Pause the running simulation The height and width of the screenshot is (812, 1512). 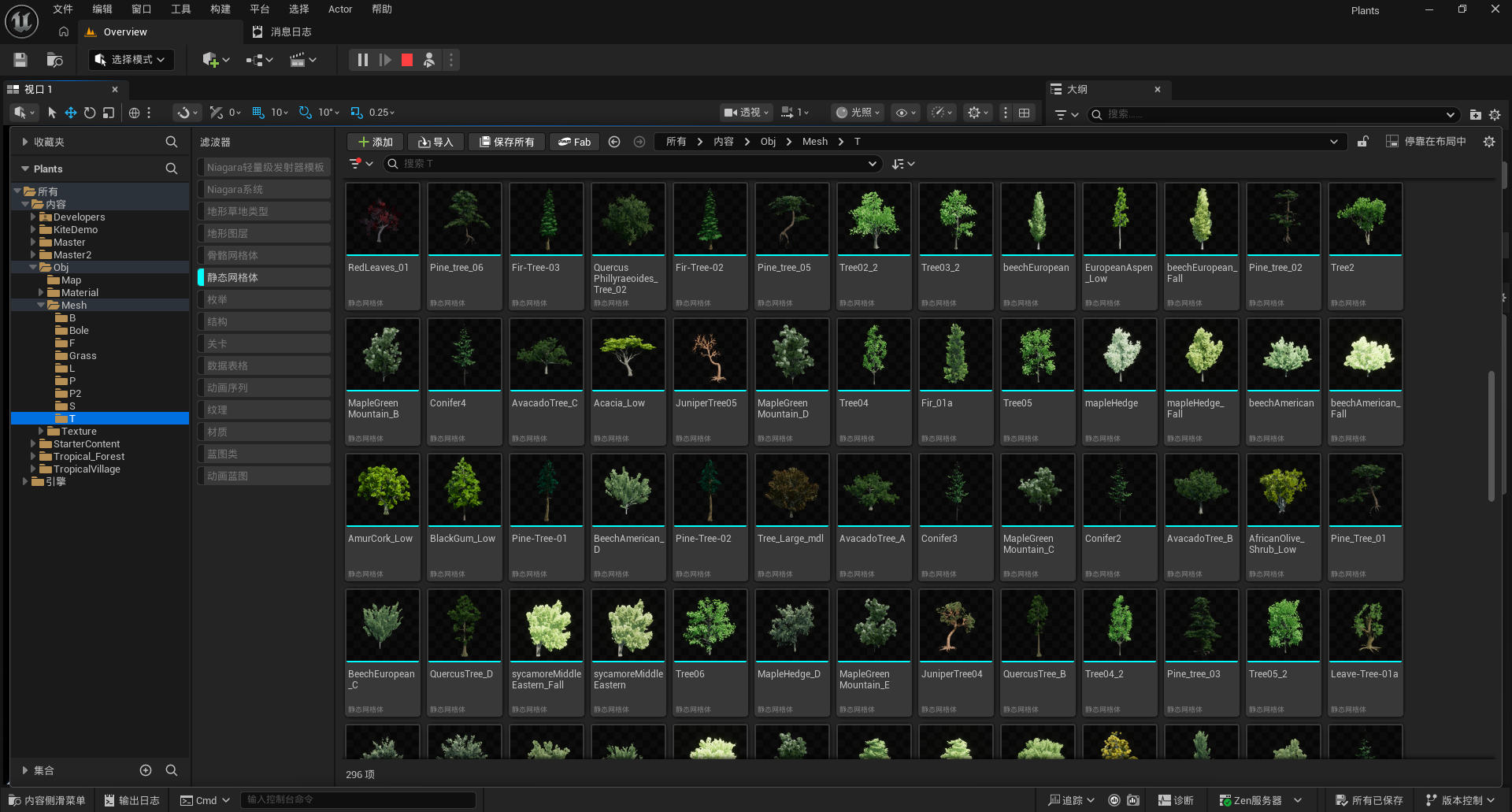[x=362, y=60]
